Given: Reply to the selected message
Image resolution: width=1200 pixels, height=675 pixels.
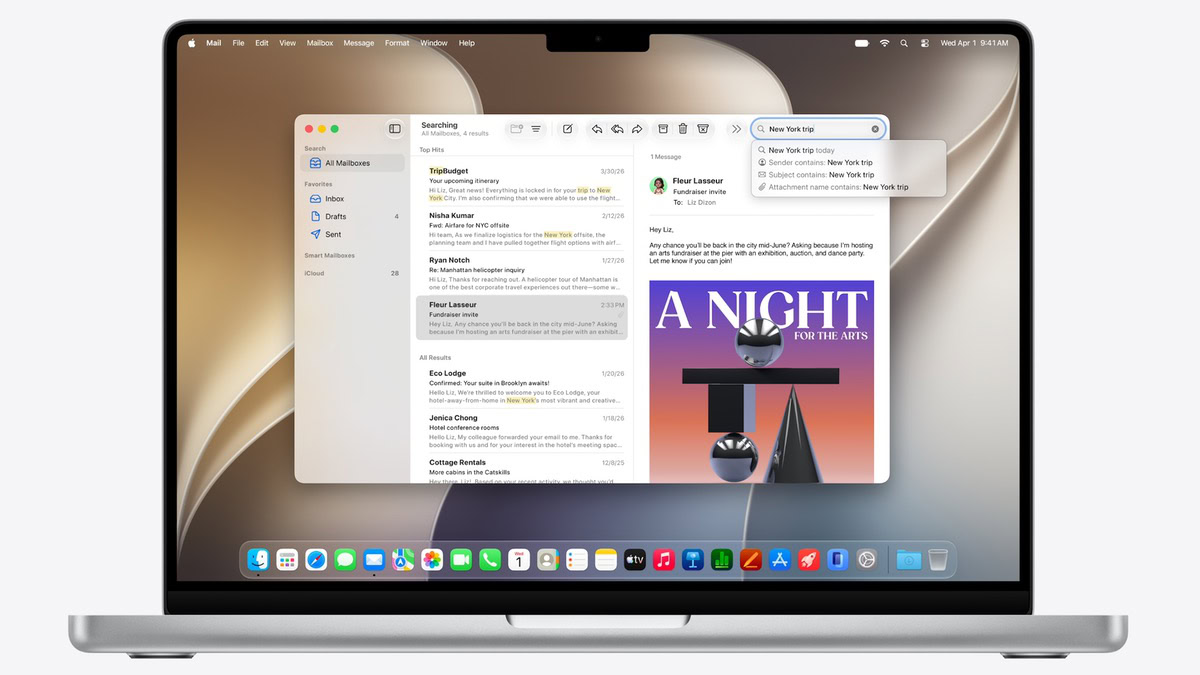Looking at the screenshot, I should tap(597, 129).
